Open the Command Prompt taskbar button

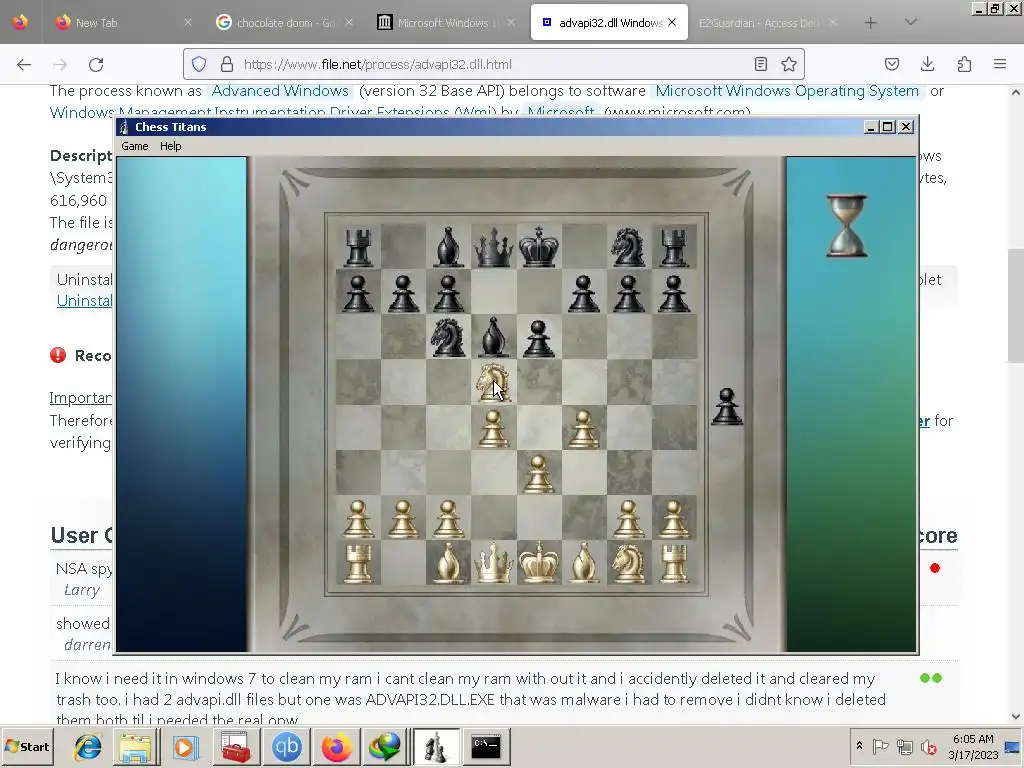pyautogui.click(x=486, y=746)
